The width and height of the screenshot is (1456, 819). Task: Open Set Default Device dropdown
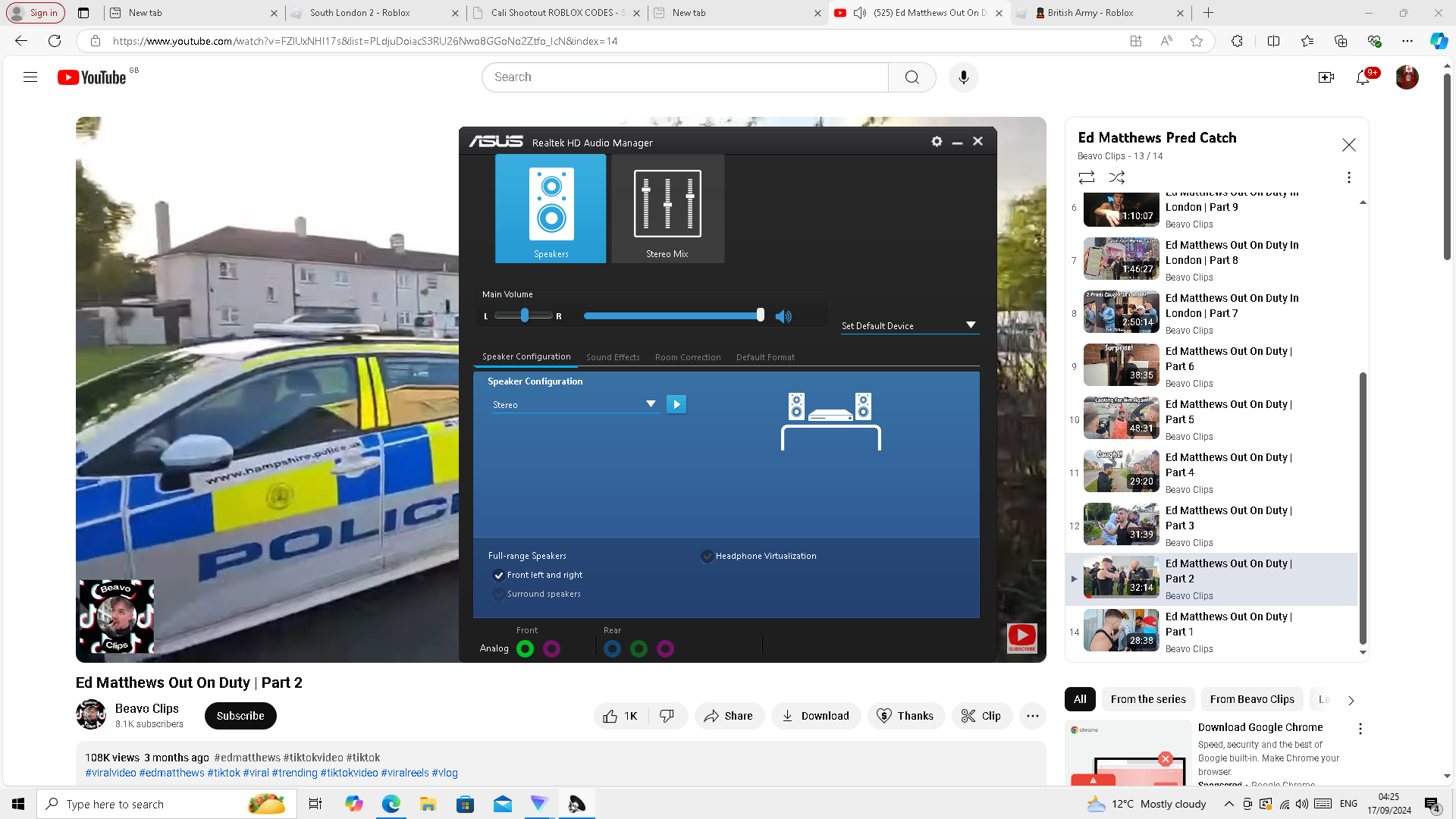909,325
